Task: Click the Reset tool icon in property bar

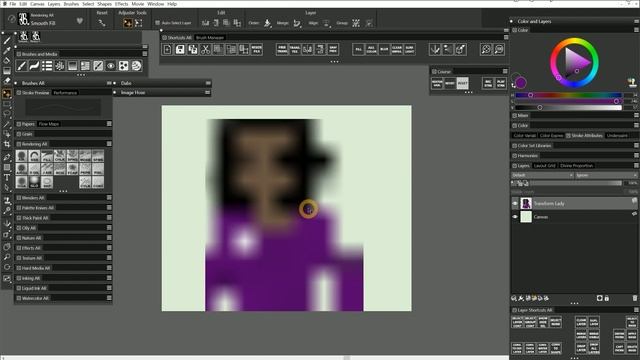Action: tap(102, 23)
